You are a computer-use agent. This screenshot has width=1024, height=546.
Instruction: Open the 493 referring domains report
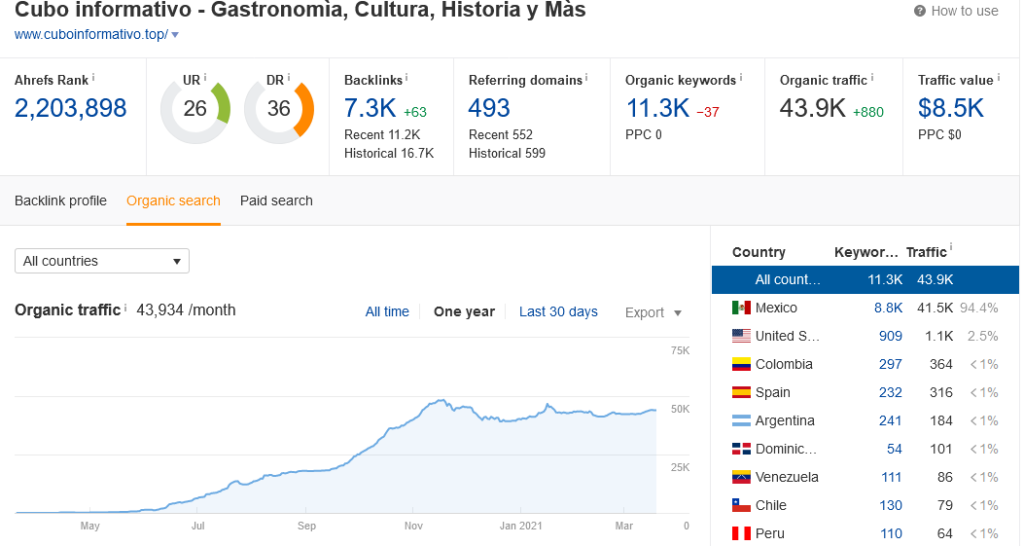(489, 108)
